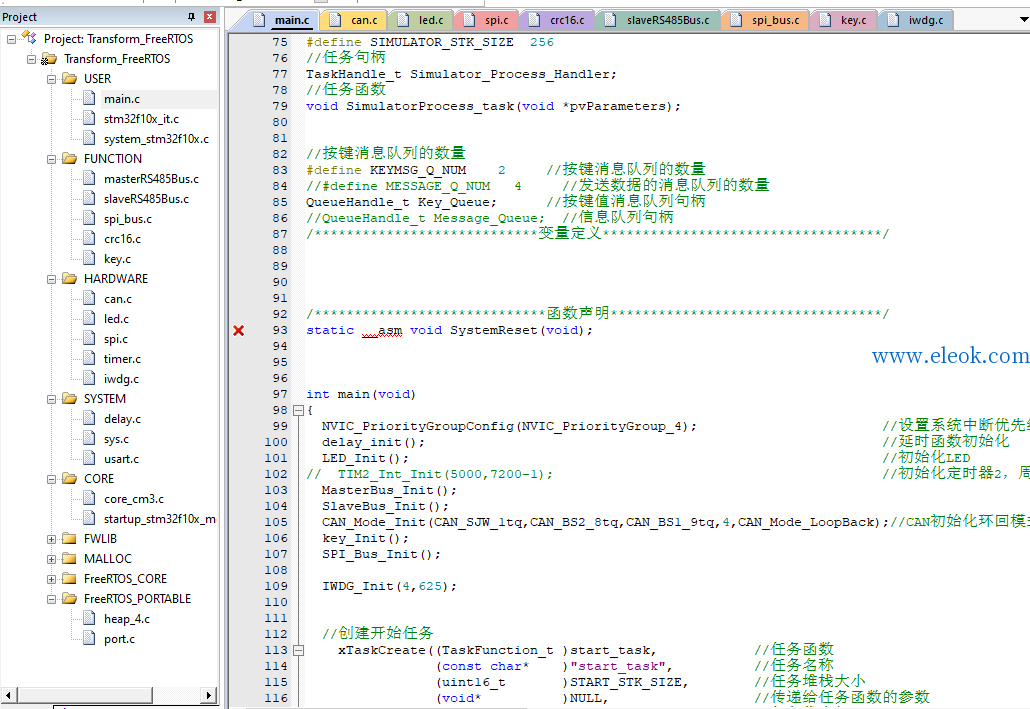Switch to the slaveRS485Bus.c tab
Viewport: 1030px width, 709px height.
pyautogui.click(x=657, y=20)
